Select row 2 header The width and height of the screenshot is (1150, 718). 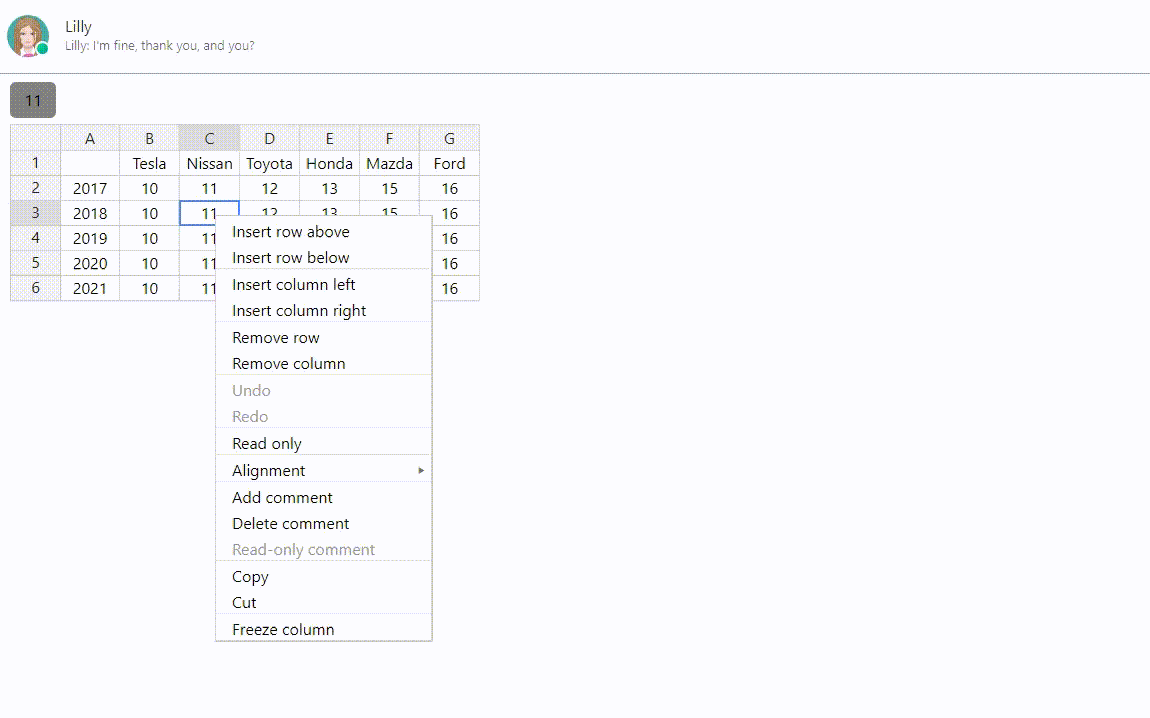pyautogui.click(x=35, y=188)
